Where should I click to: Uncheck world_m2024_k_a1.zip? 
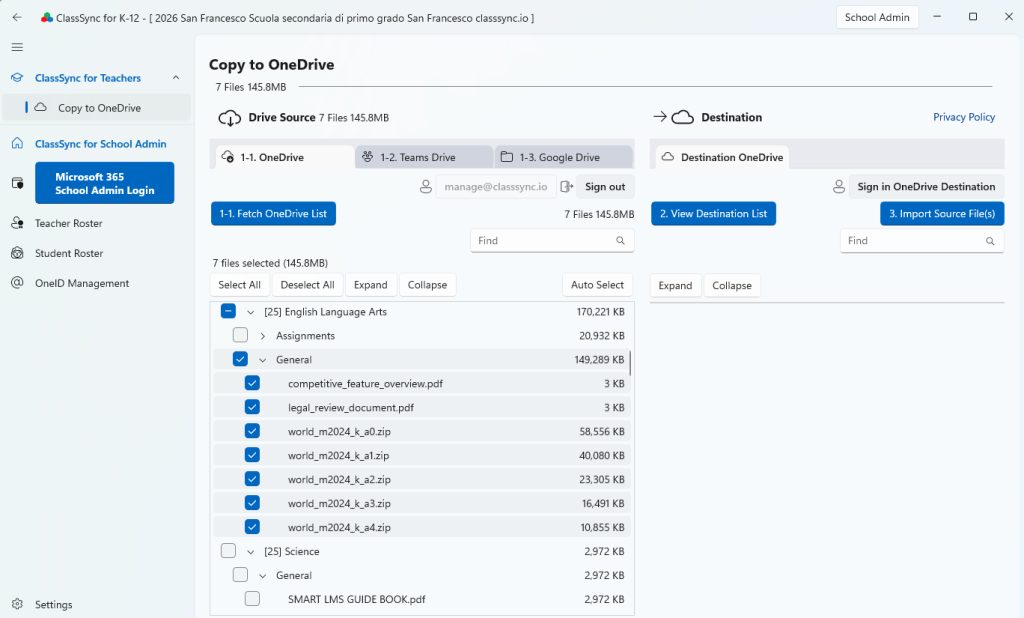252,455
